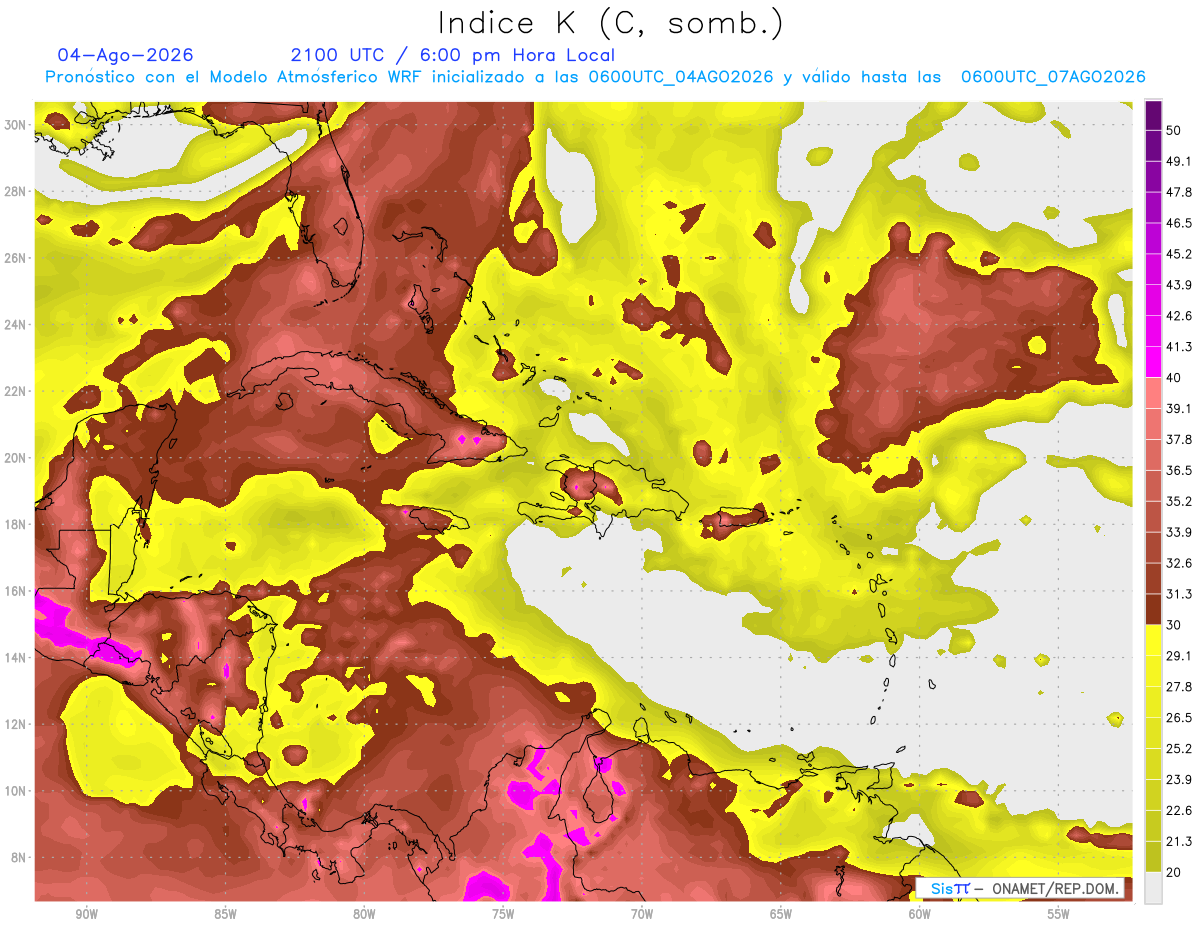This screenshot has width=1200, height=927.
Task: Pick the magenta colorbar segment between 40 and 41.3
Action: [1153, 362]
